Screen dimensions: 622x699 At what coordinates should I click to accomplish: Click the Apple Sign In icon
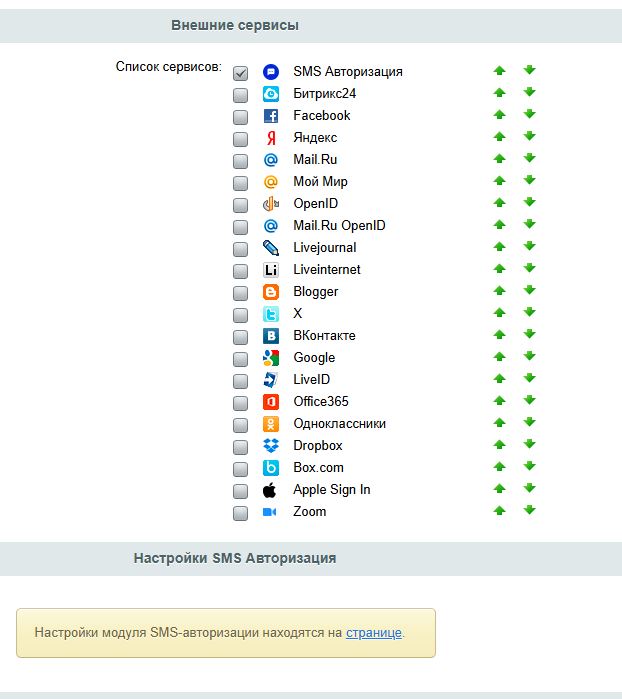(x=270, y=490)
